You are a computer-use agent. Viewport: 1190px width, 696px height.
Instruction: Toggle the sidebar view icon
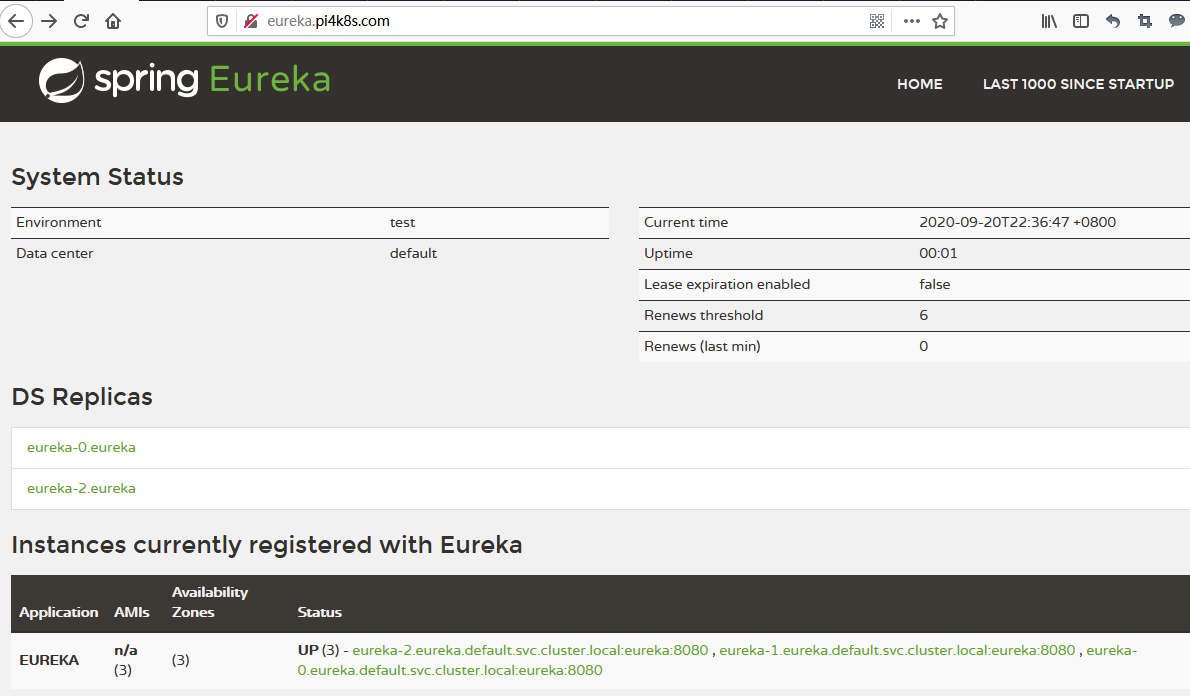pos(1081,21)
